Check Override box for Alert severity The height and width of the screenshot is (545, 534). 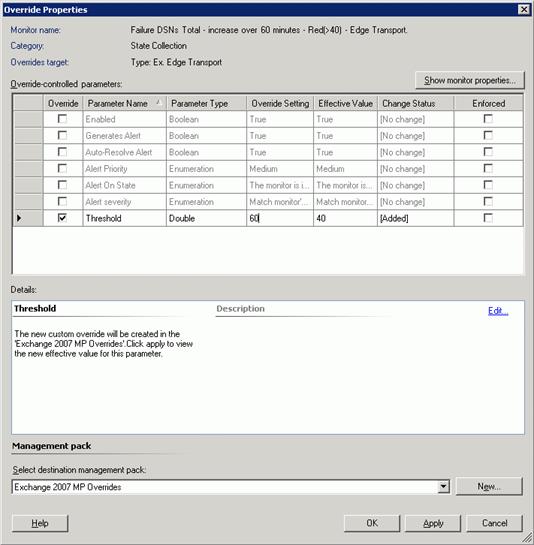tap(62, 201)
